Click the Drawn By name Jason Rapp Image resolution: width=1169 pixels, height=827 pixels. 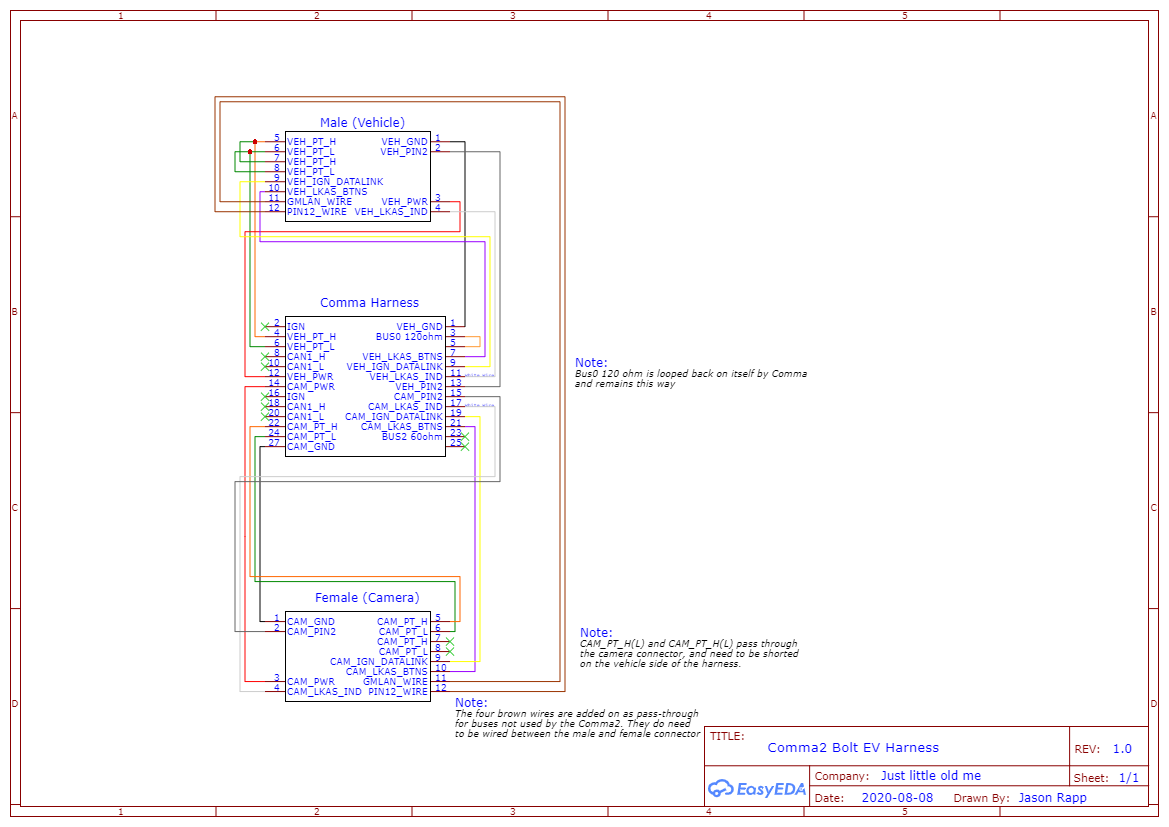1053,797
